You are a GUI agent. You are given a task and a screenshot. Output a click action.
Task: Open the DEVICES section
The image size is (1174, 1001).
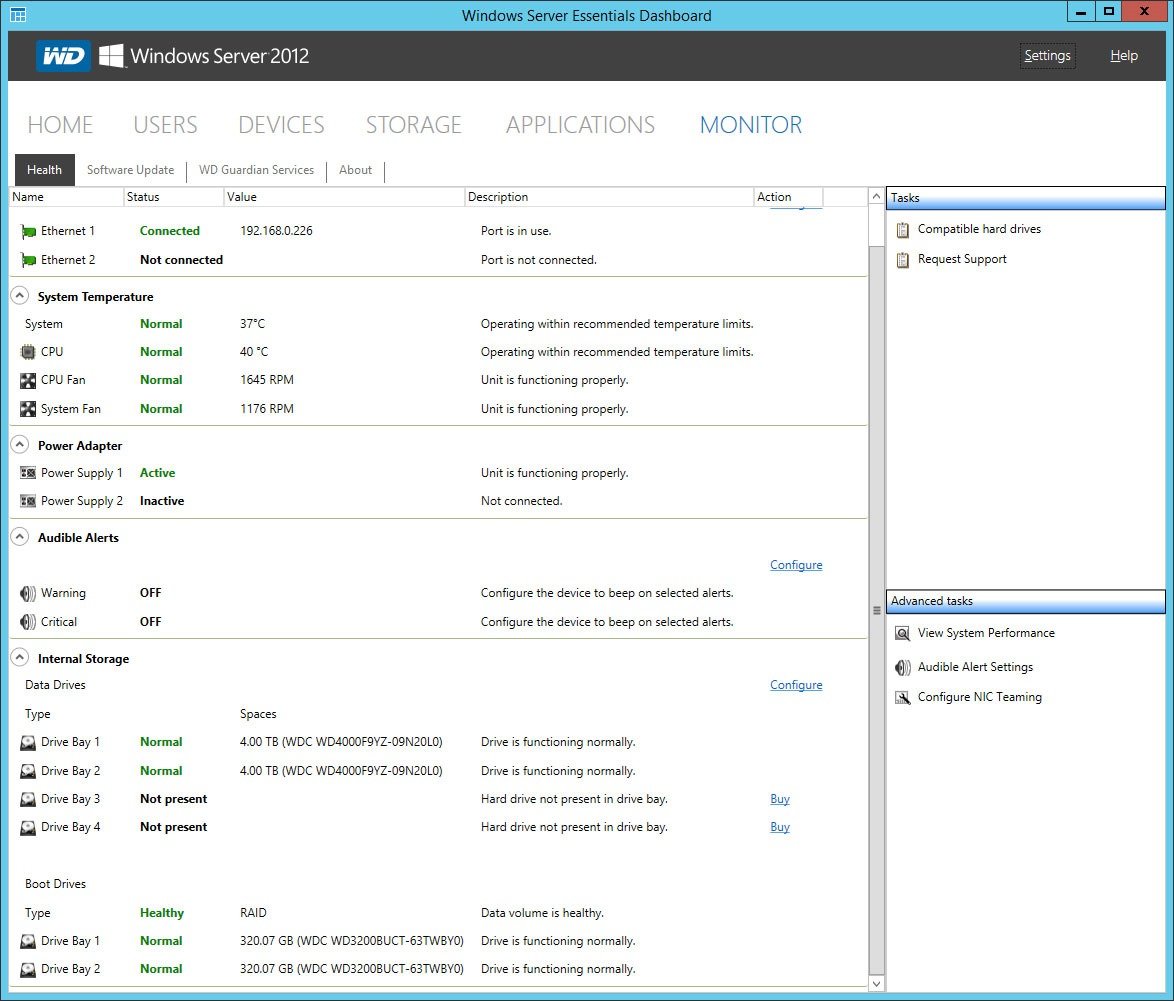pos(282,124)
